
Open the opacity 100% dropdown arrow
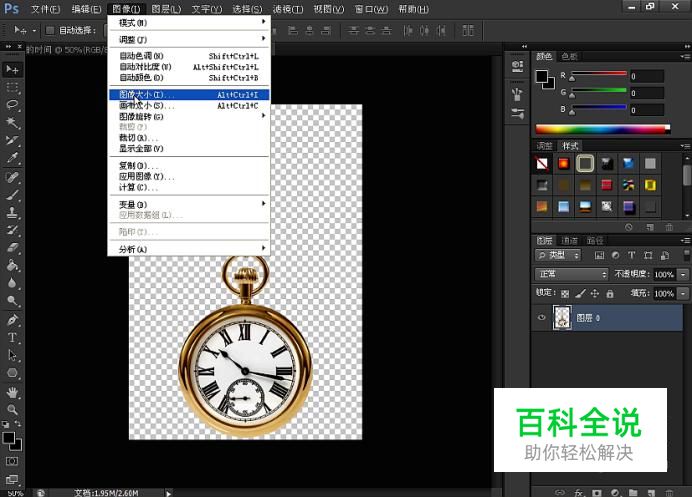click(x=683, y=274)
